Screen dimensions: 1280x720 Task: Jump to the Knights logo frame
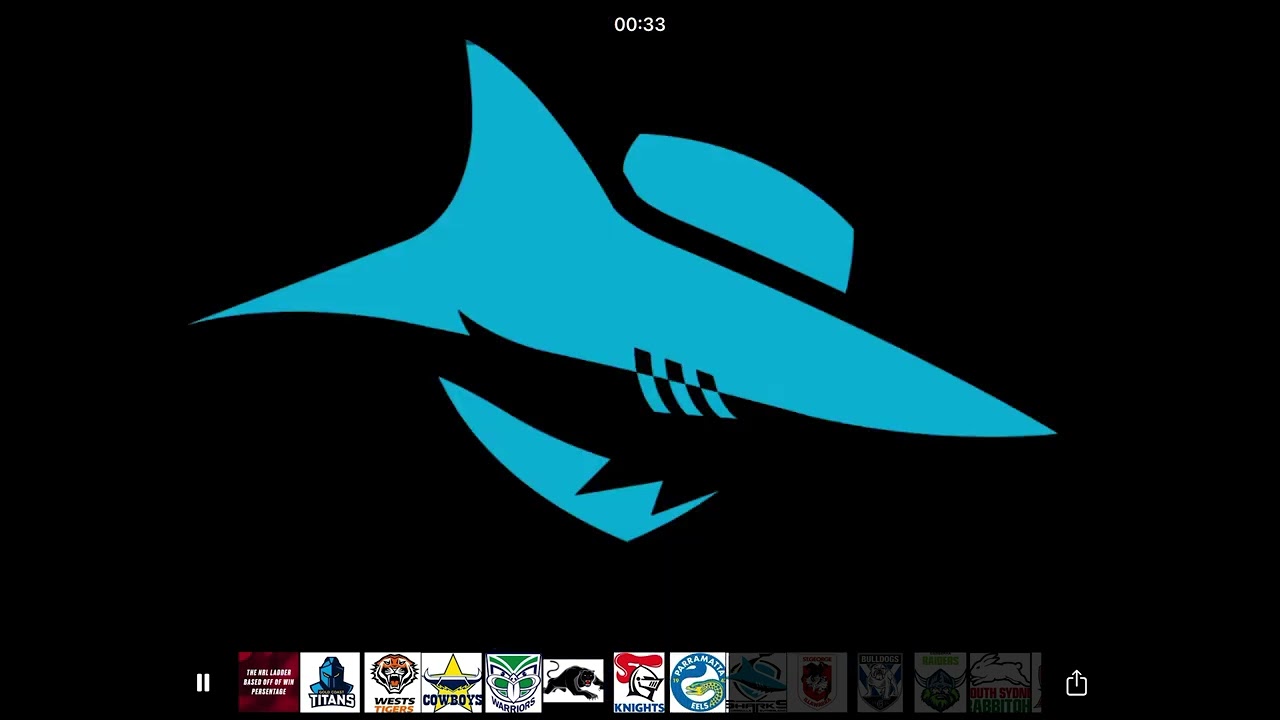coord(638,682)
